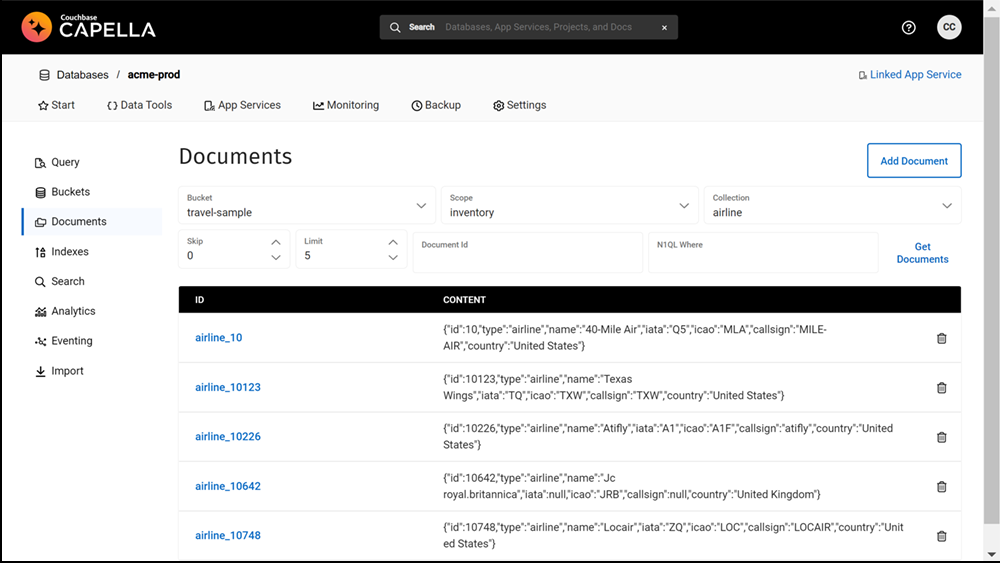Click the CONTENT column header

[x=464, y=300]
